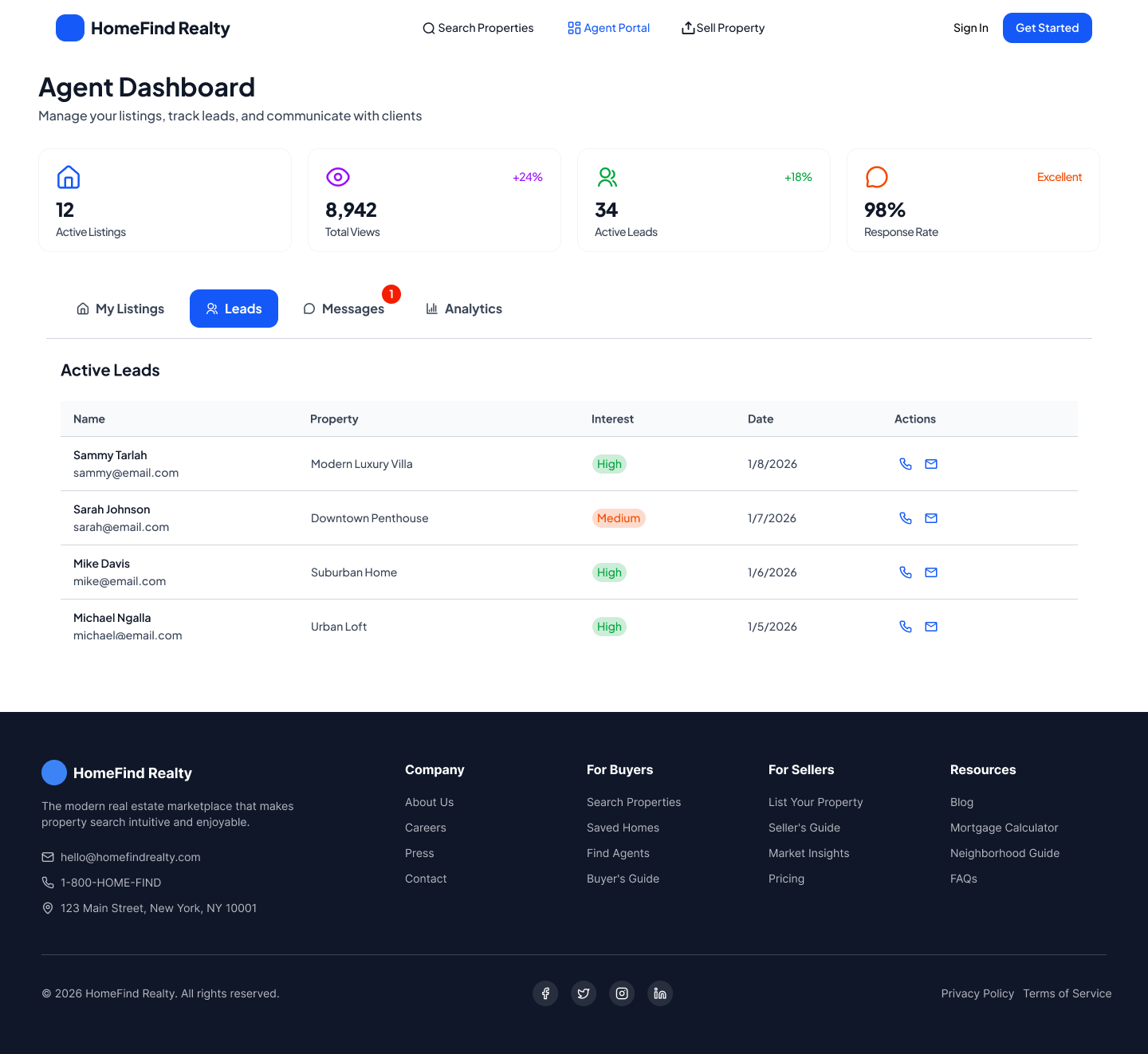Open the Privacy Policy link
Screen dimensions: 1148x1054
coord(977,993)
